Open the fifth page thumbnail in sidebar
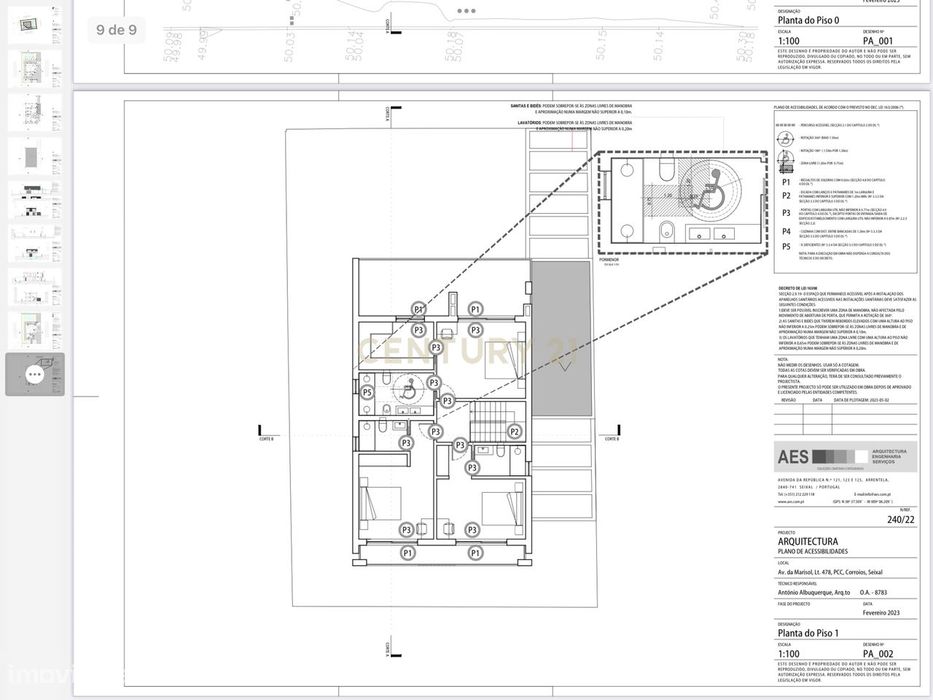The width and height of the screenshot is (933, 700). (35, 200)
